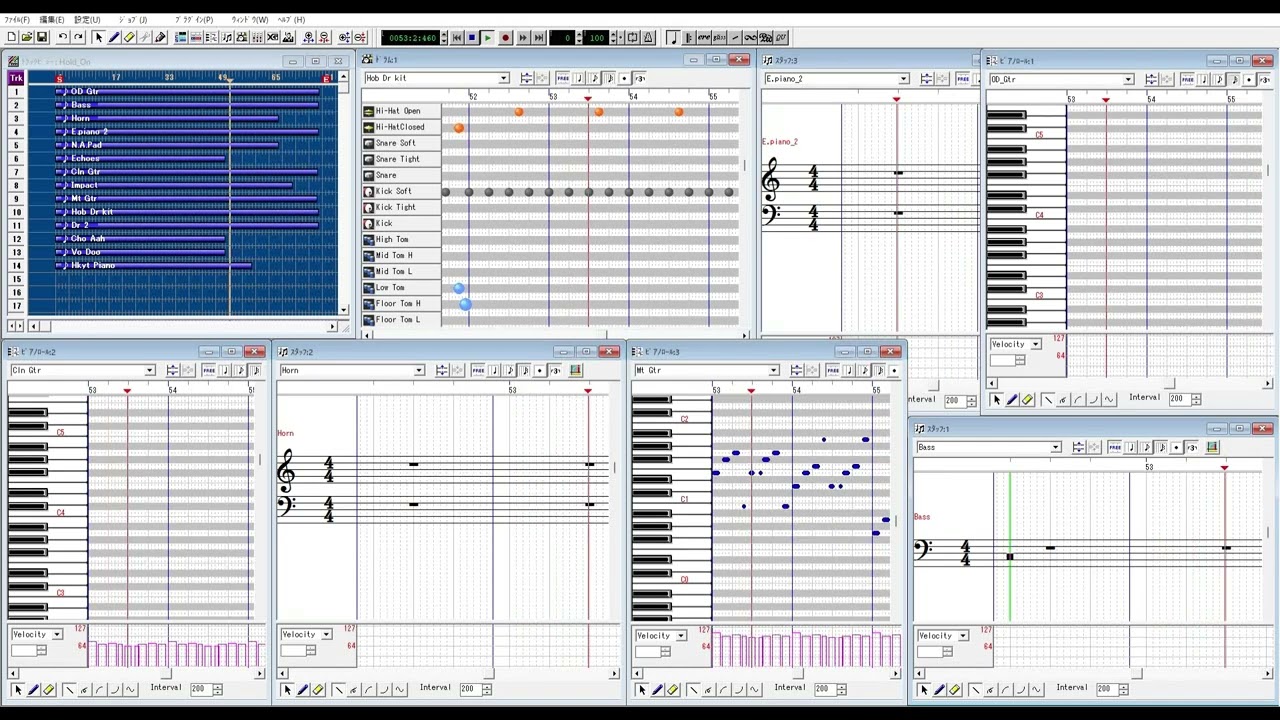The height and width of the screenshot is (720, 1280).
Task: Open the OD_Gtr track dropdown
Action: (x=1128, y=79)
